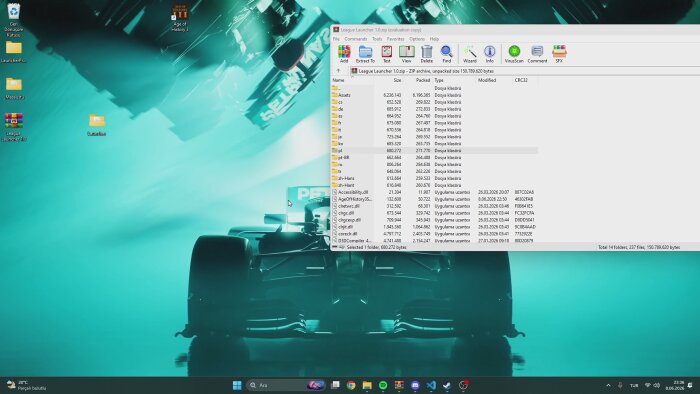Screen dimensions: 700x394
Task: Open Spotify from the taskbar
Action: pyautogui.click(x=383, y=385)
